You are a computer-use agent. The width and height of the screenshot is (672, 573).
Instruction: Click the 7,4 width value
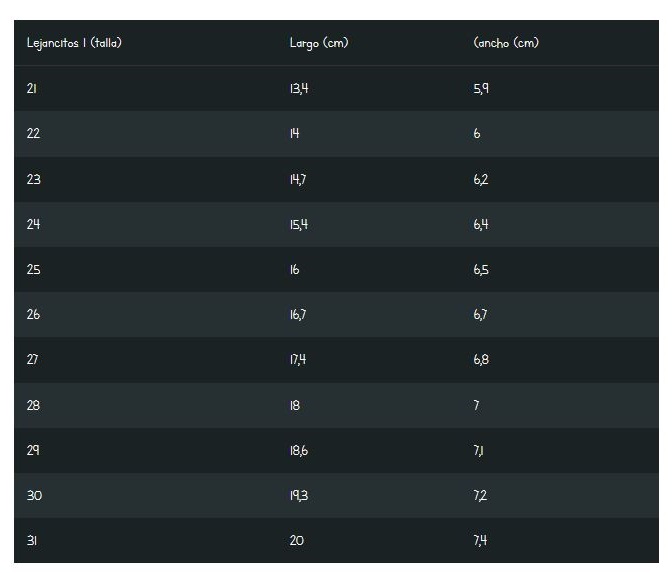(481, 541)
